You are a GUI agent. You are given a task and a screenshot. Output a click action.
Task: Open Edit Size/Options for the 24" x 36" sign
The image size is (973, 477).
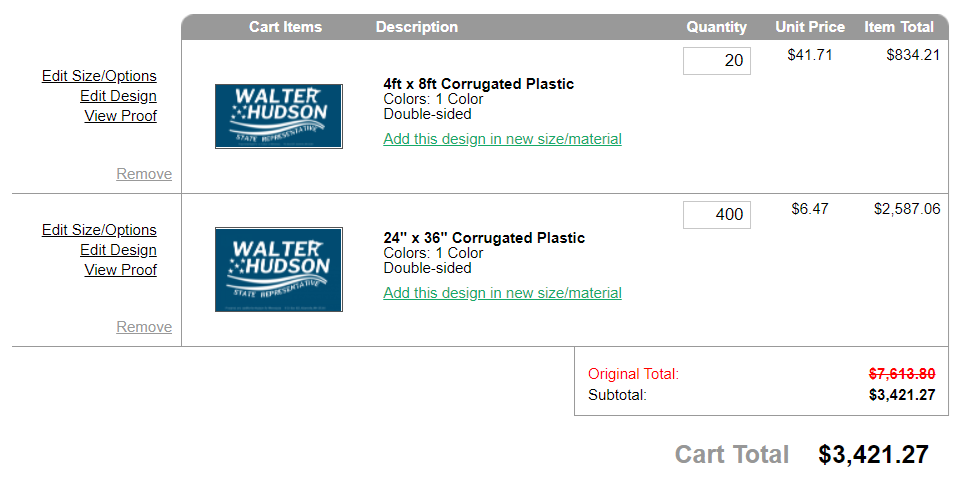coord(99,230)
